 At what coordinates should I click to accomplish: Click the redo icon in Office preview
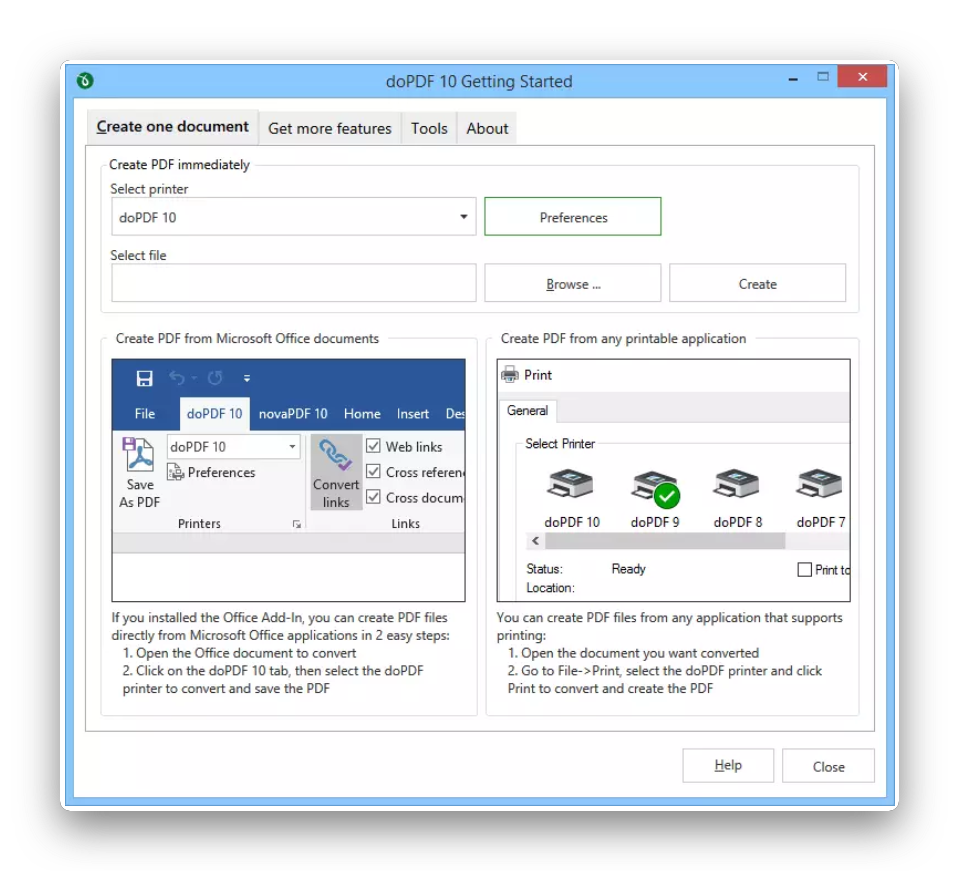215,379
